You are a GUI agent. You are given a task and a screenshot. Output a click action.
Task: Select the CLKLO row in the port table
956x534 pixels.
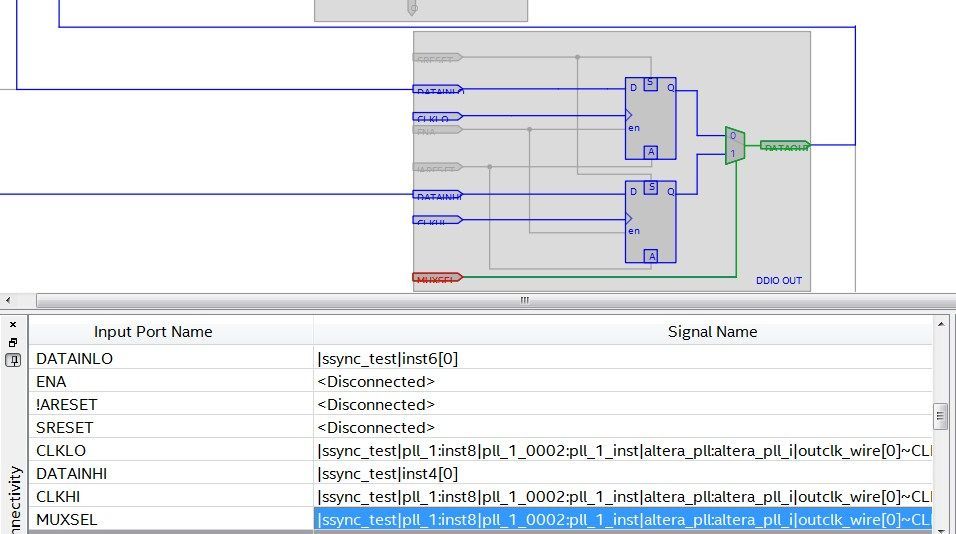click(x=480, y=450)
